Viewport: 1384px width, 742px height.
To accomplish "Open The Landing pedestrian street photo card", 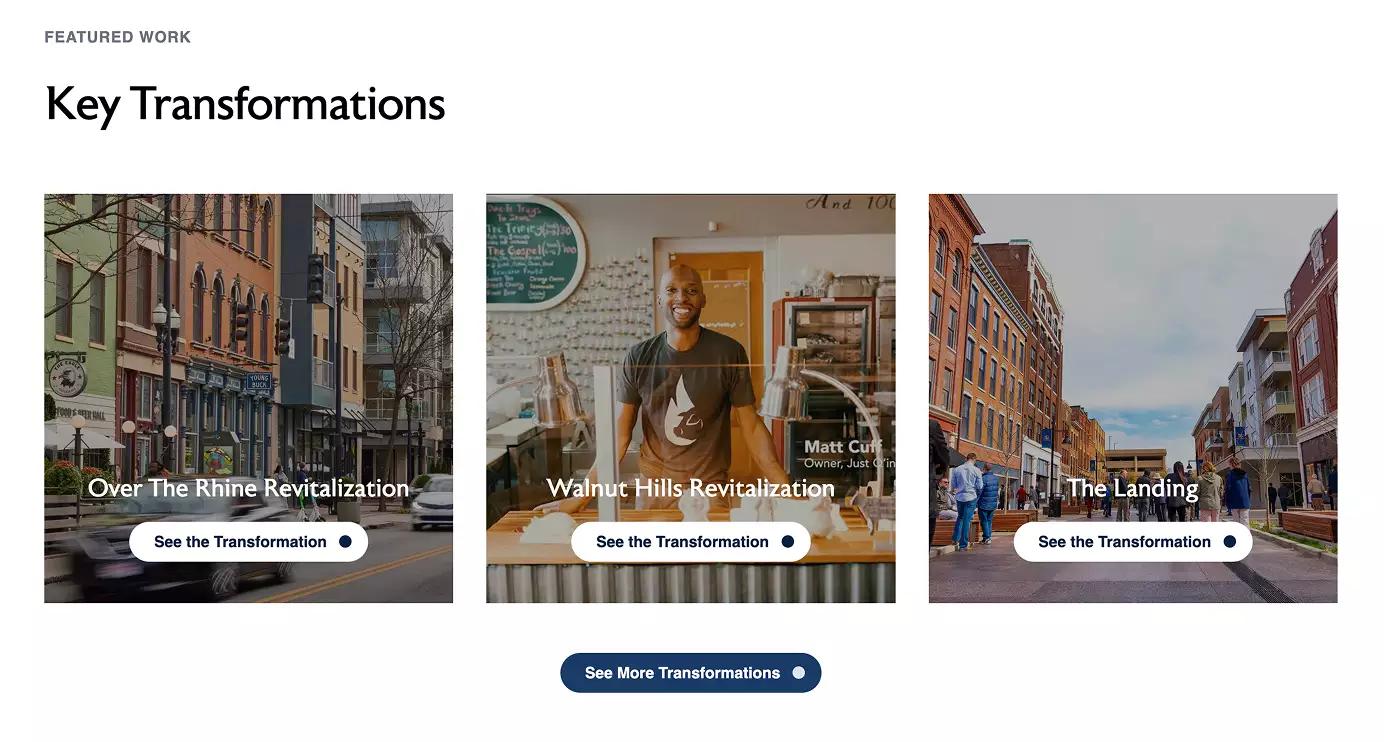I will (x=1133, y=398).
